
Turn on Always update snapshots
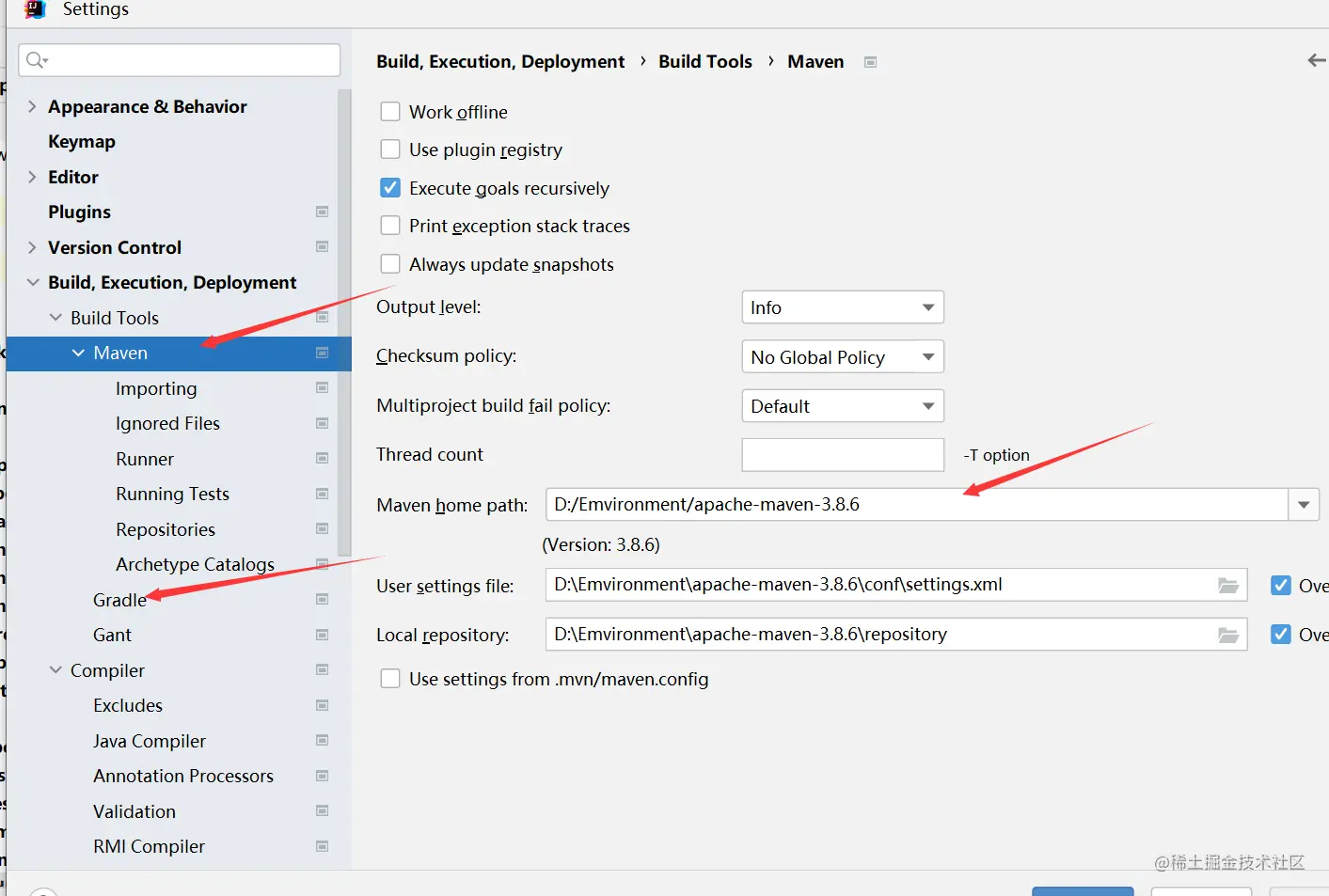click(x=390, y=264)
